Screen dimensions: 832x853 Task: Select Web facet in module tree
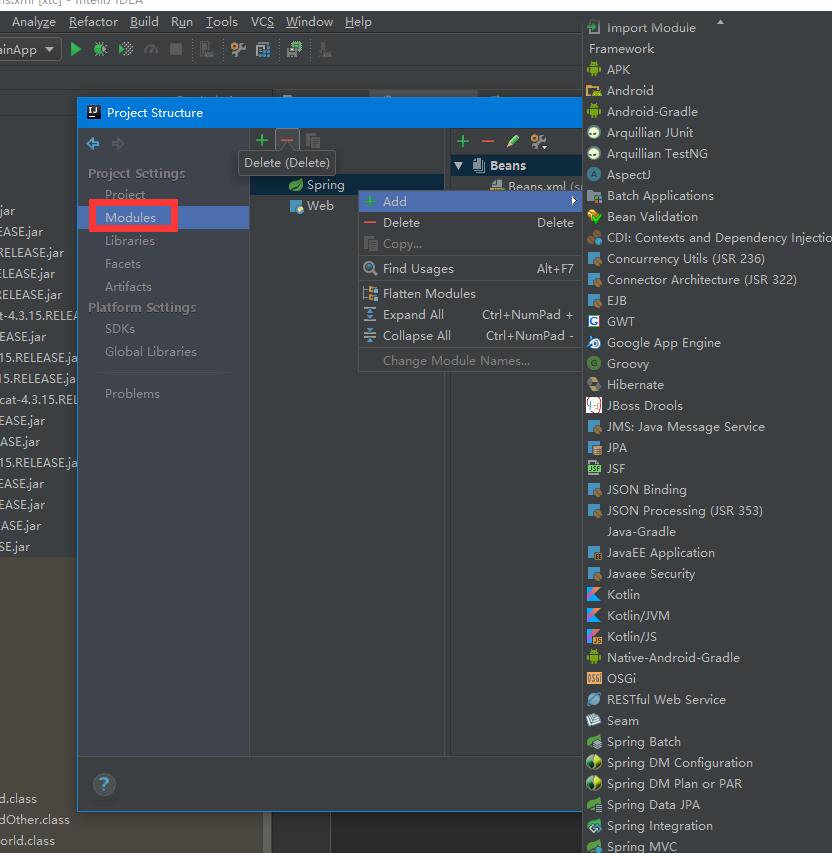point(312,206)
